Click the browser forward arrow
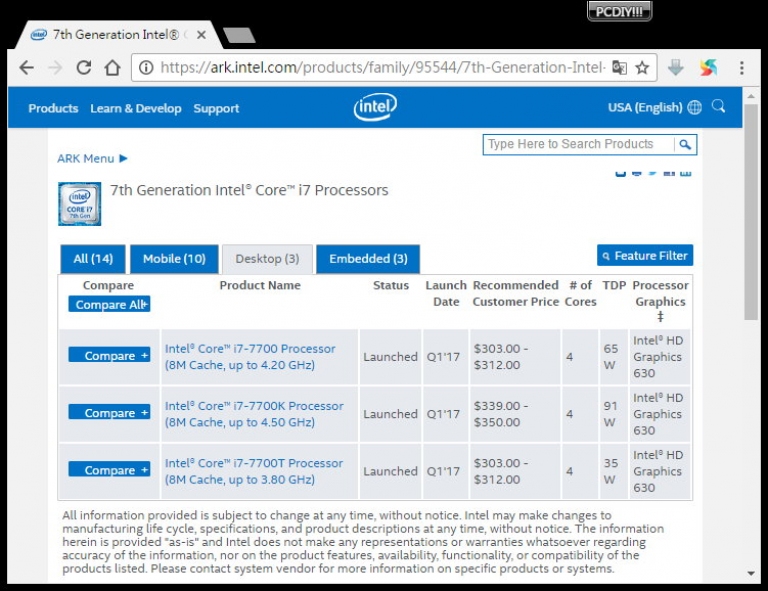768x591 pixels. (55, 68)
